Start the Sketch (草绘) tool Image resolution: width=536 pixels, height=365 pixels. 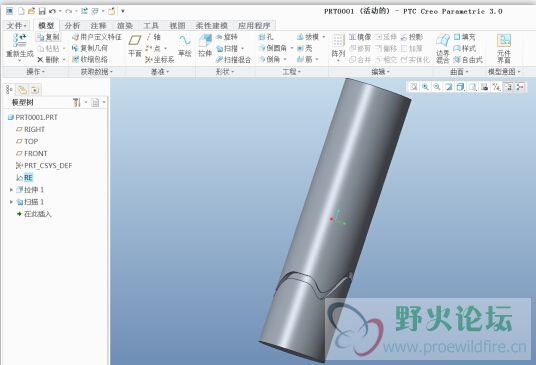(x=185, y=45)
